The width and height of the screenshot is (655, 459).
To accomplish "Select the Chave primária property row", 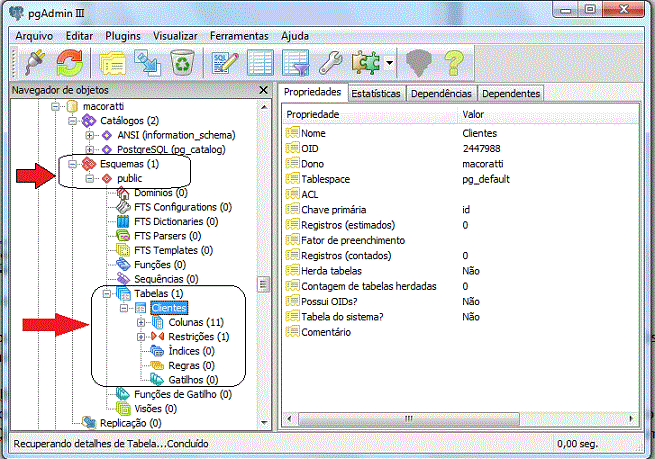I will (461, 210).
